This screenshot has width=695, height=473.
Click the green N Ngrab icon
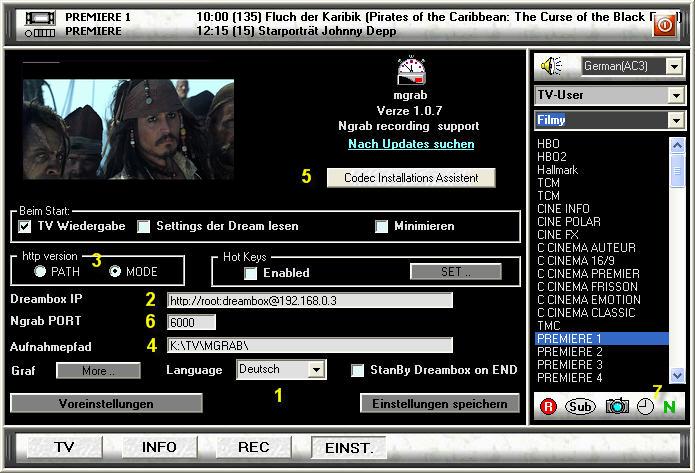click(x=669, y=407)
